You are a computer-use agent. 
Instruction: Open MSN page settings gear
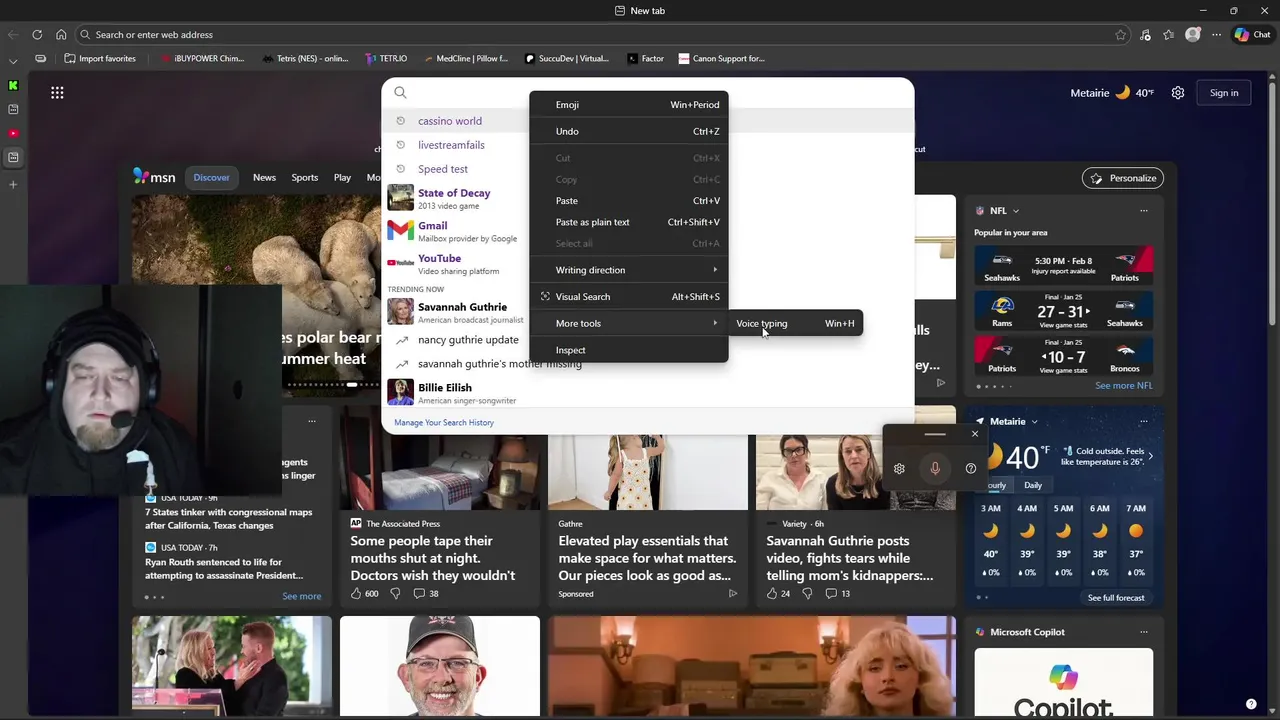1178,92
